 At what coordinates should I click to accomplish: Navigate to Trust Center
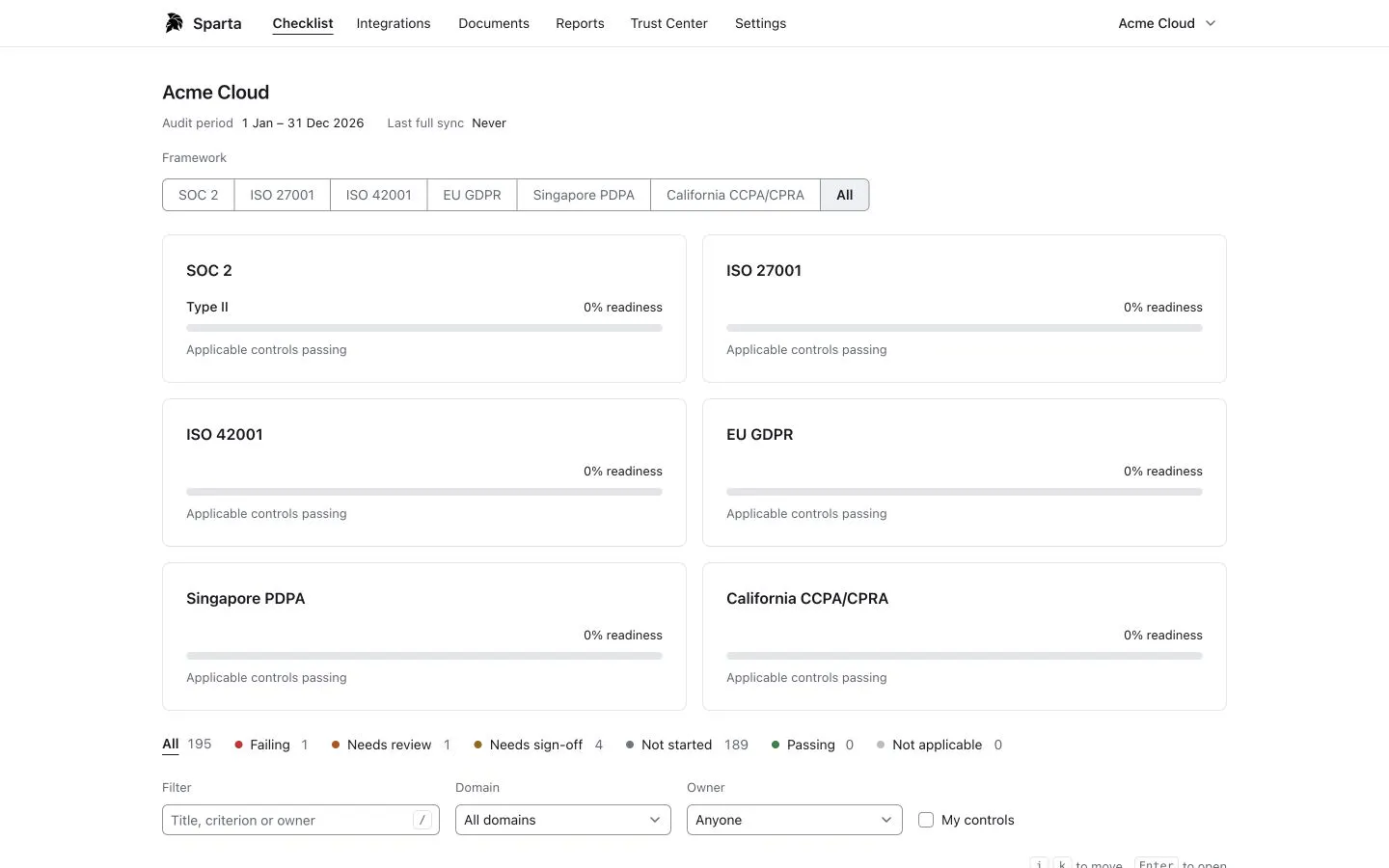point(668,23)
